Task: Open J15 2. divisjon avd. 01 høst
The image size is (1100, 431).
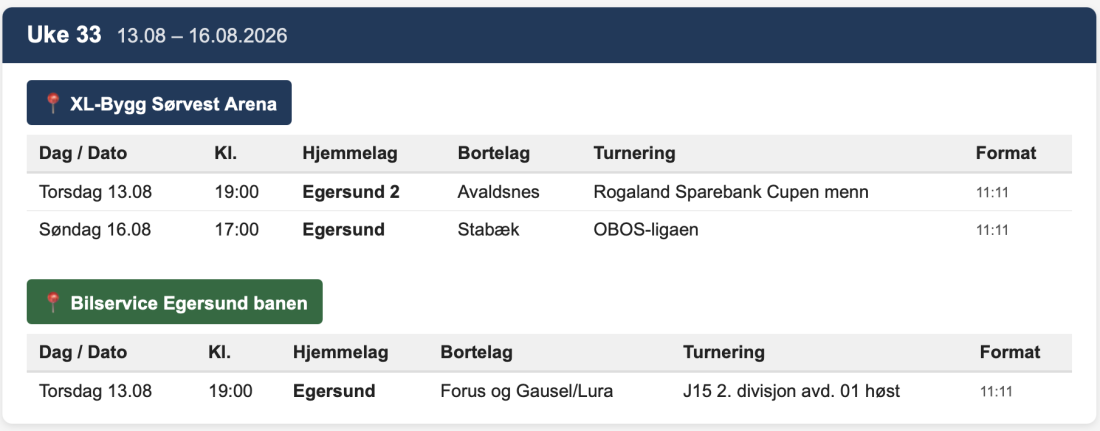Action: tap(791, 391)
